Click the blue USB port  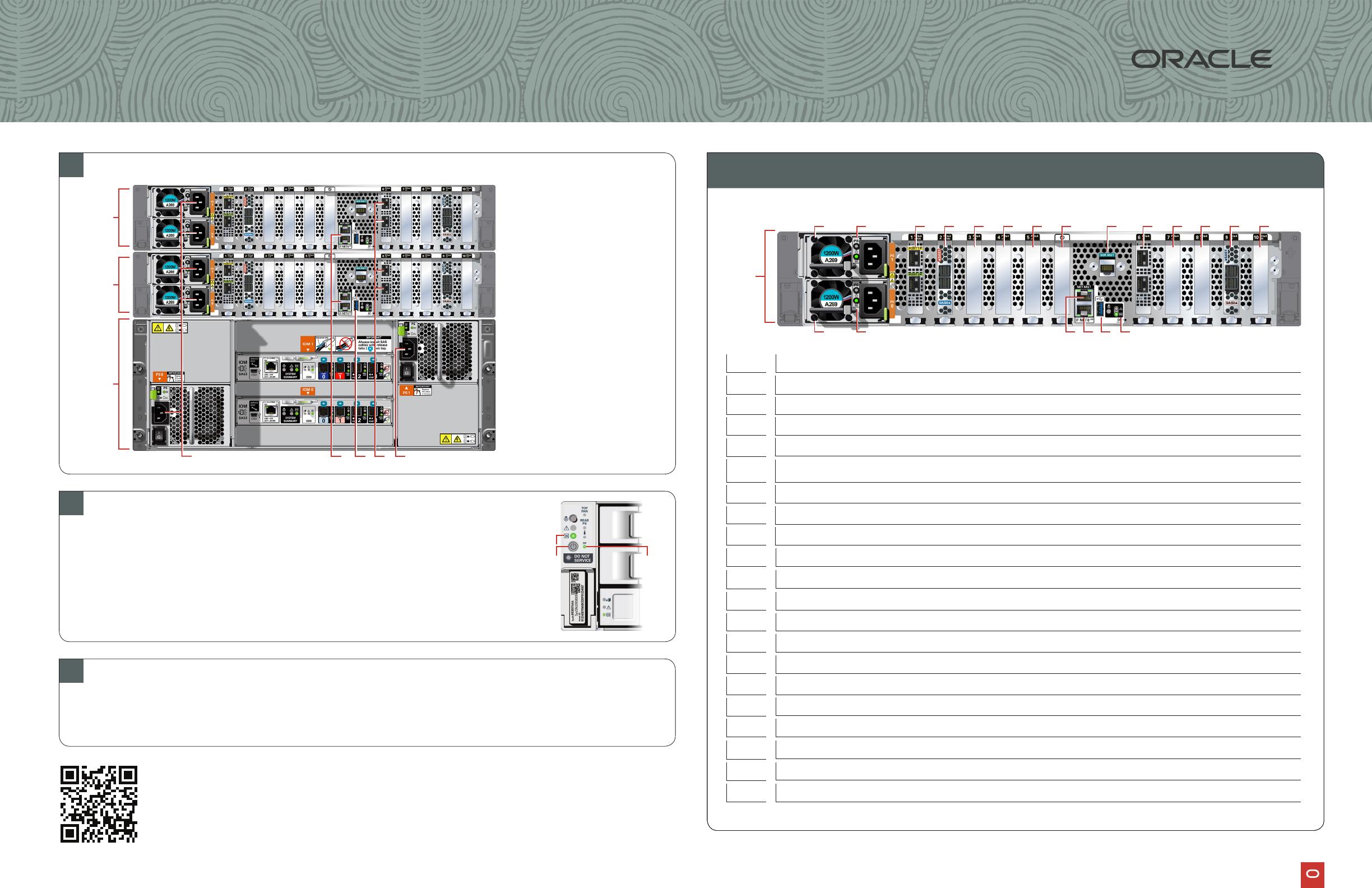point(1100,308)
